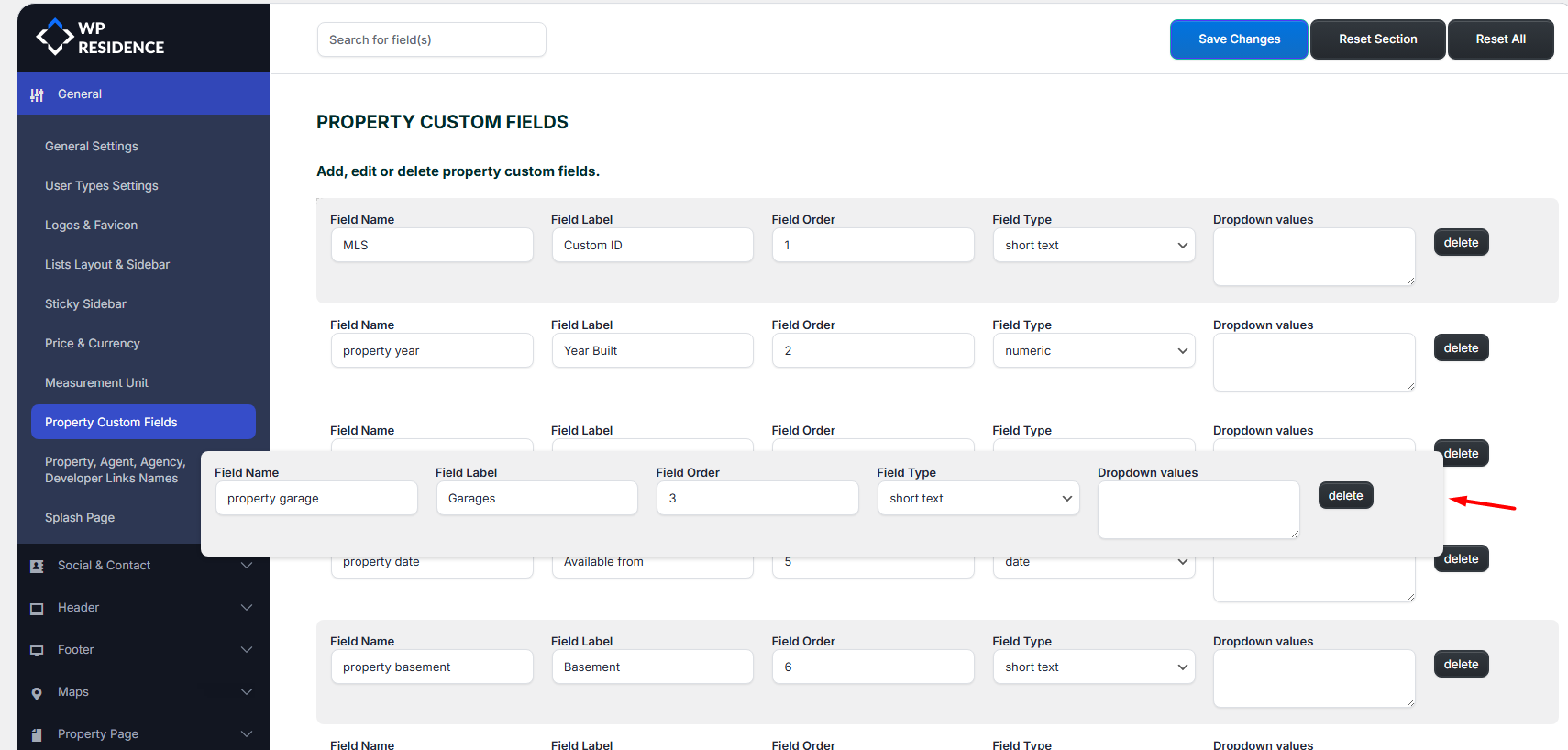Click the Search for field(s) box
The image size is (1568, 750).
pyautogui.click(x=431, y=40)
